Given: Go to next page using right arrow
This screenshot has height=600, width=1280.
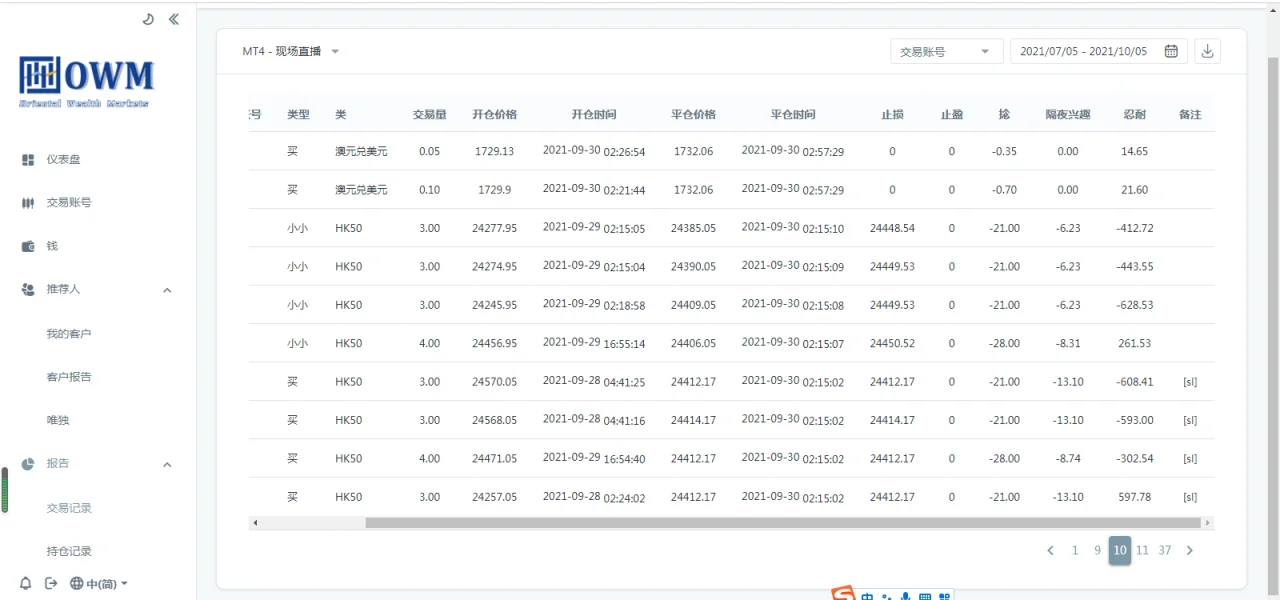Looking at the screenshot, I should pos(1189,550).
